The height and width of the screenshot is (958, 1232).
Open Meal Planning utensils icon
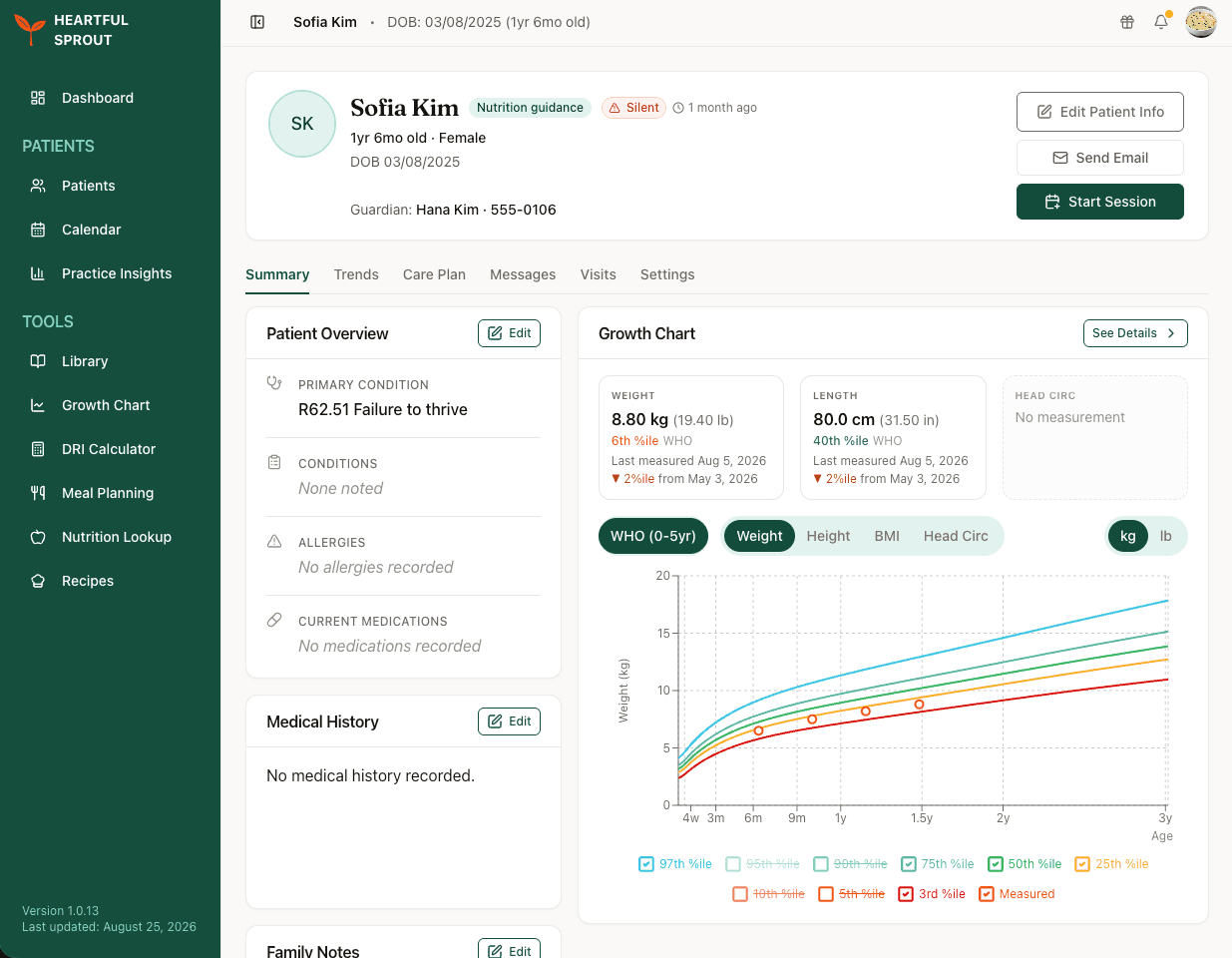point(38,493)
